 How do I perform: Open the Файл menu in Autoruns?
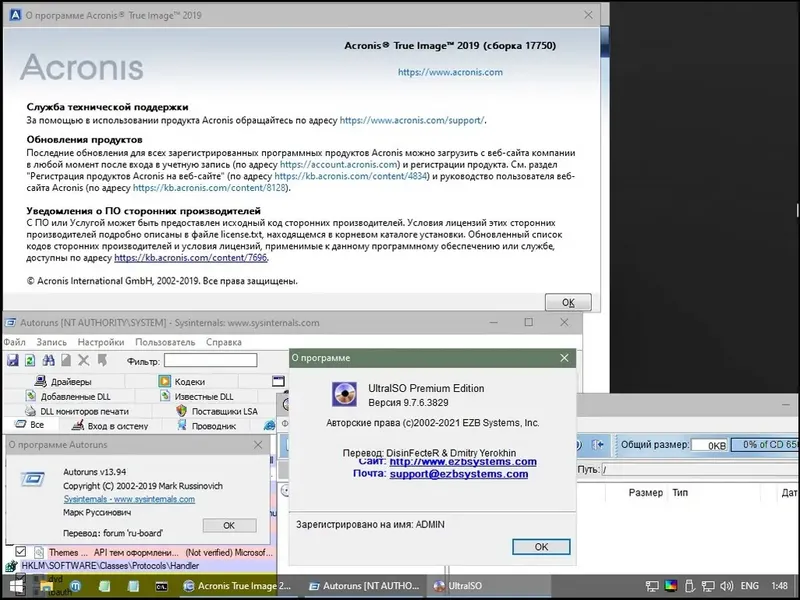(x=15, y=341)
